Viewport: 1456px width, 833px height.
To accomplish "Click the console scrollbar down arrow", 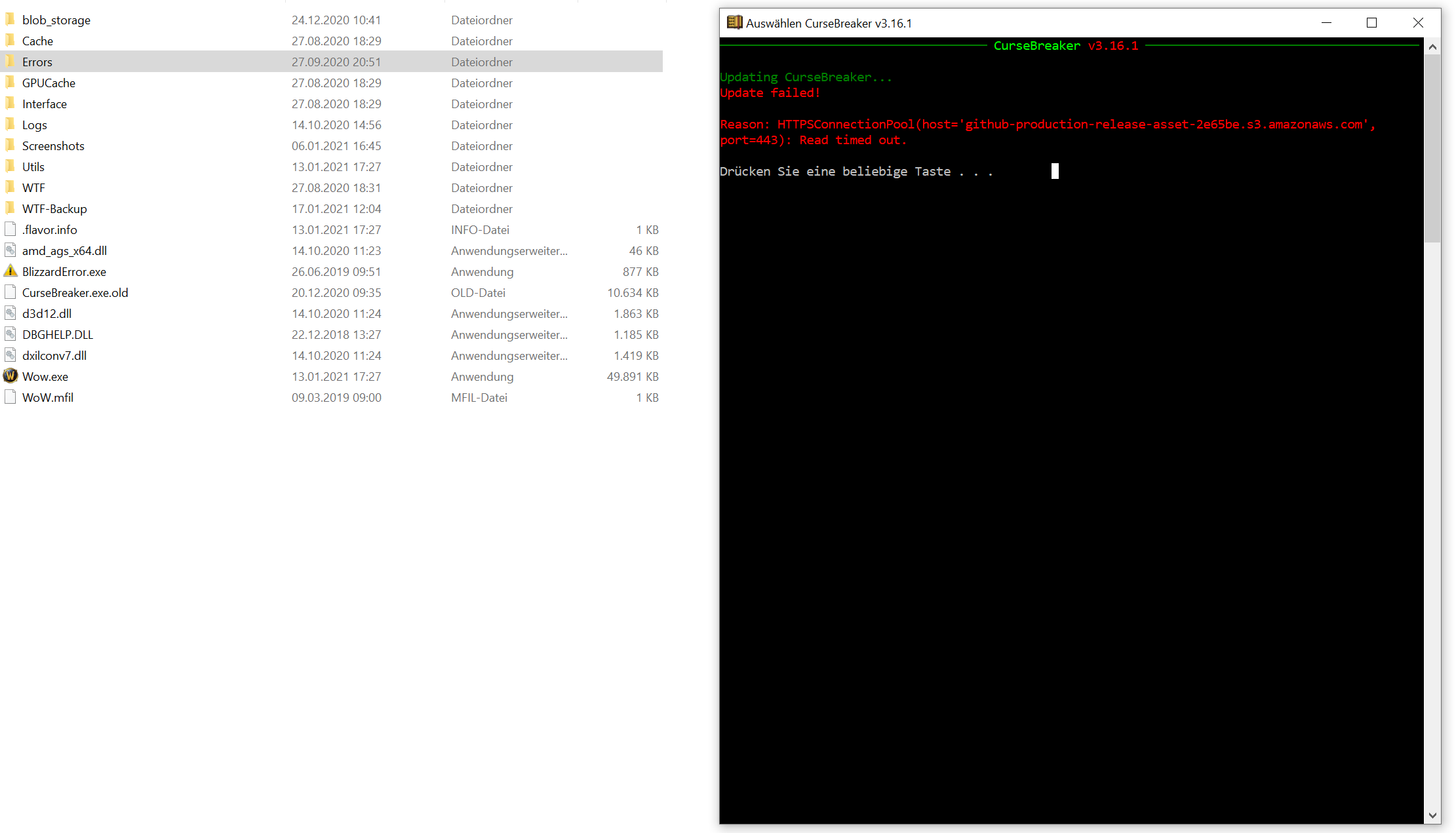I will [x=1433, y=817].
